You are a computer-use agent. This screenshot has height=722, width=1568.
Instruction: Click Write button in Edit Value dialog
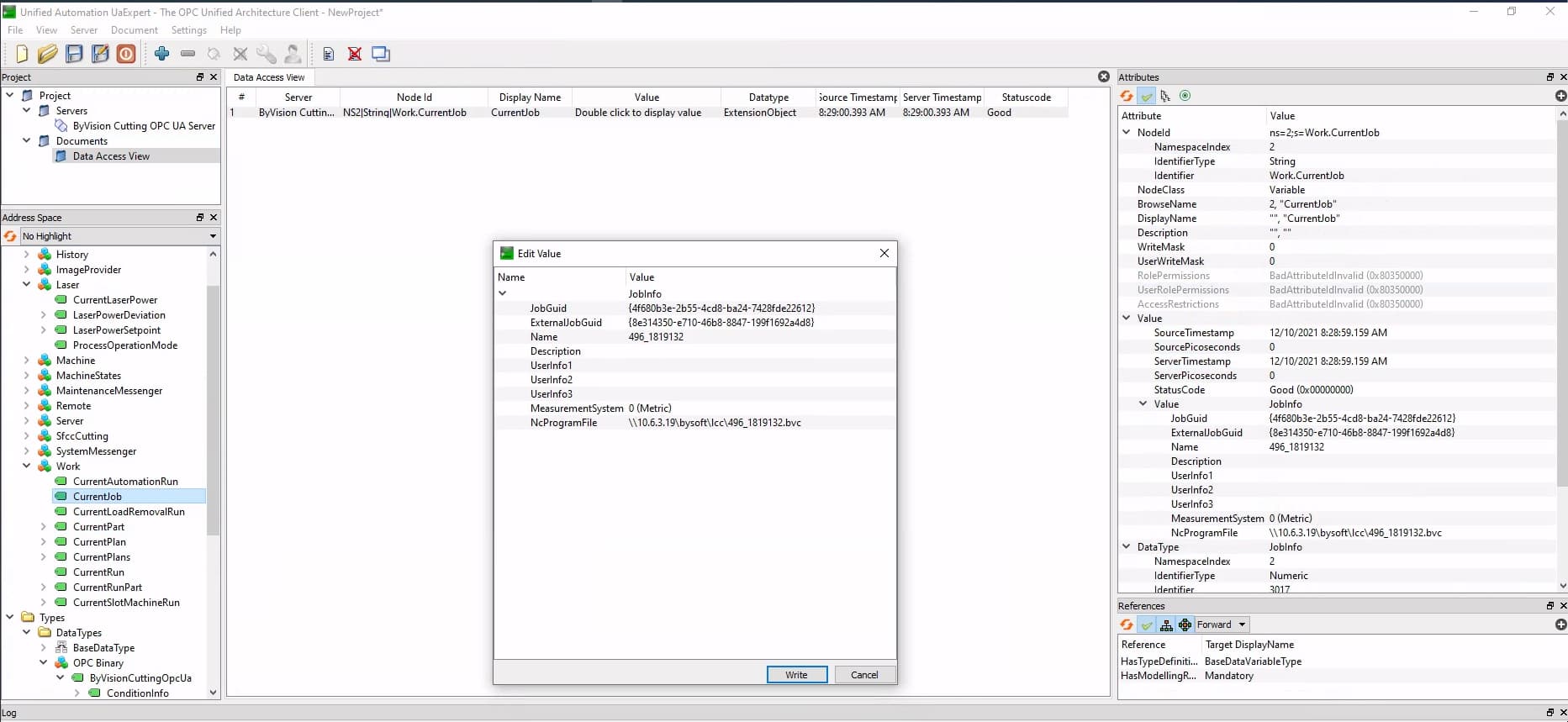796,675
